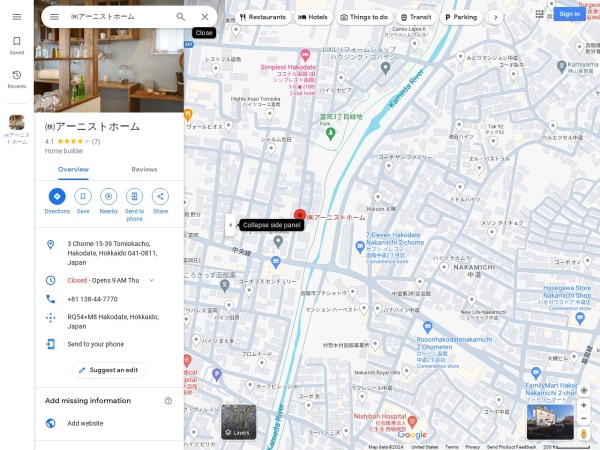
Task: Open help icon beside Add missing information
Action: [x=168, y=401]
